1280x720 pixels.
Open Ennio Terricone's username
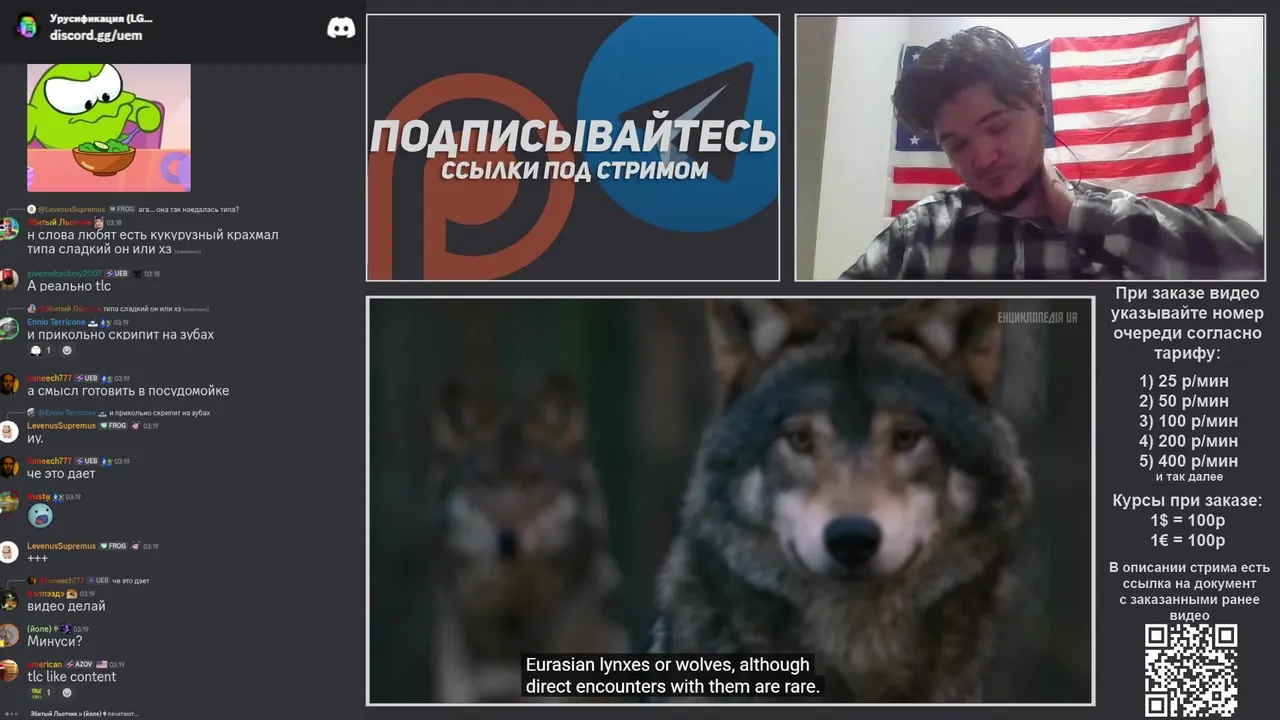[55, 323]
